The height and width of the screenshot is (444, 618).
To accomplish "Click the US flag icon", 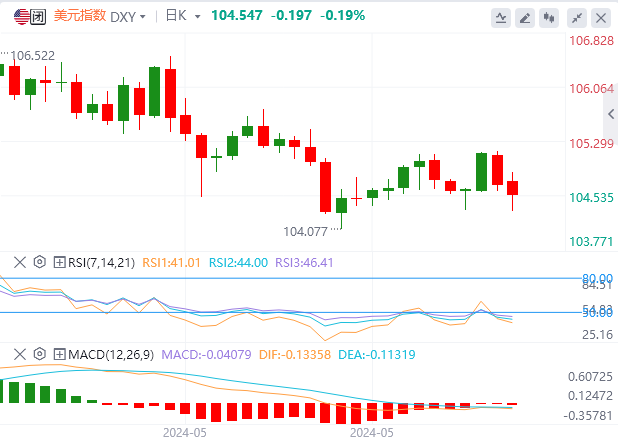I will coord(22,17).
